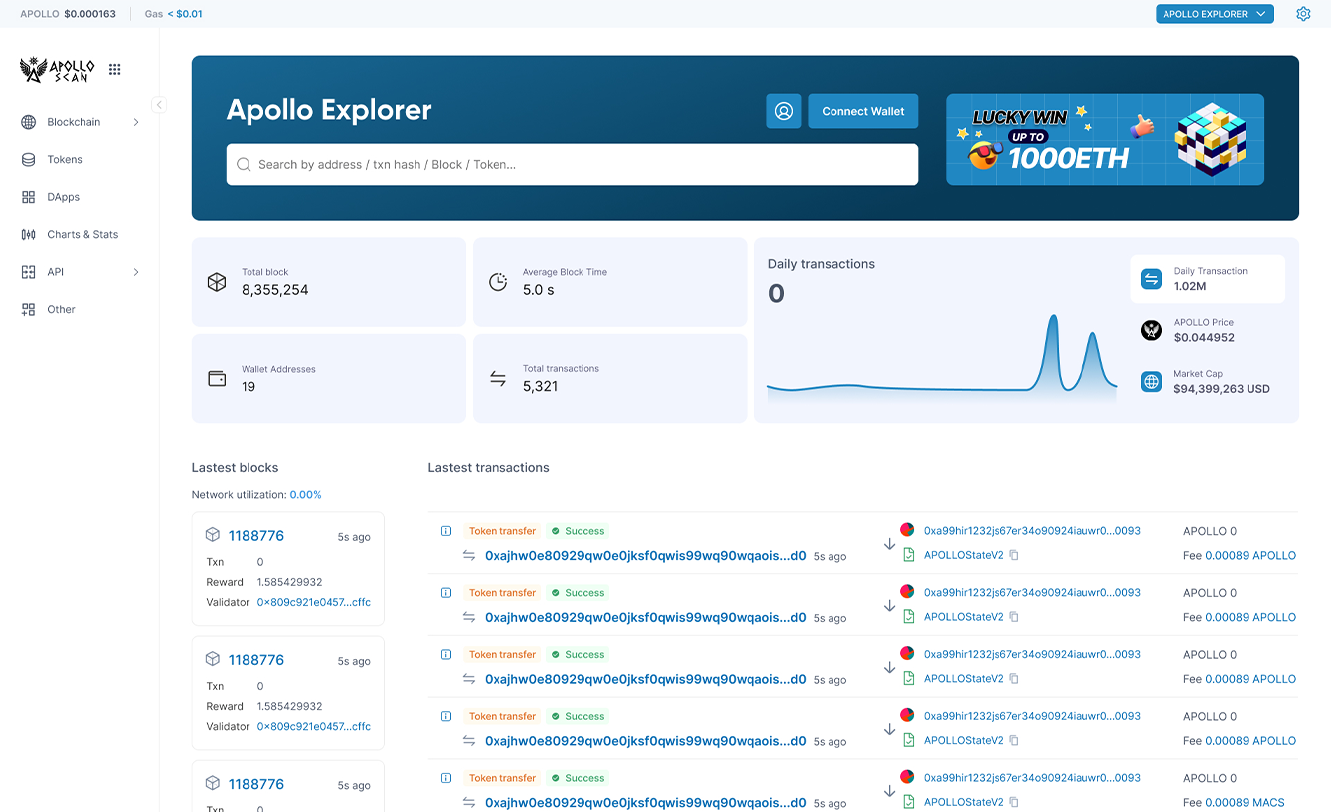The height and width of the screenshot is (812, 1331).
Task: Open the apps grid icon beside logo
Action: click(x=115, y=69)
